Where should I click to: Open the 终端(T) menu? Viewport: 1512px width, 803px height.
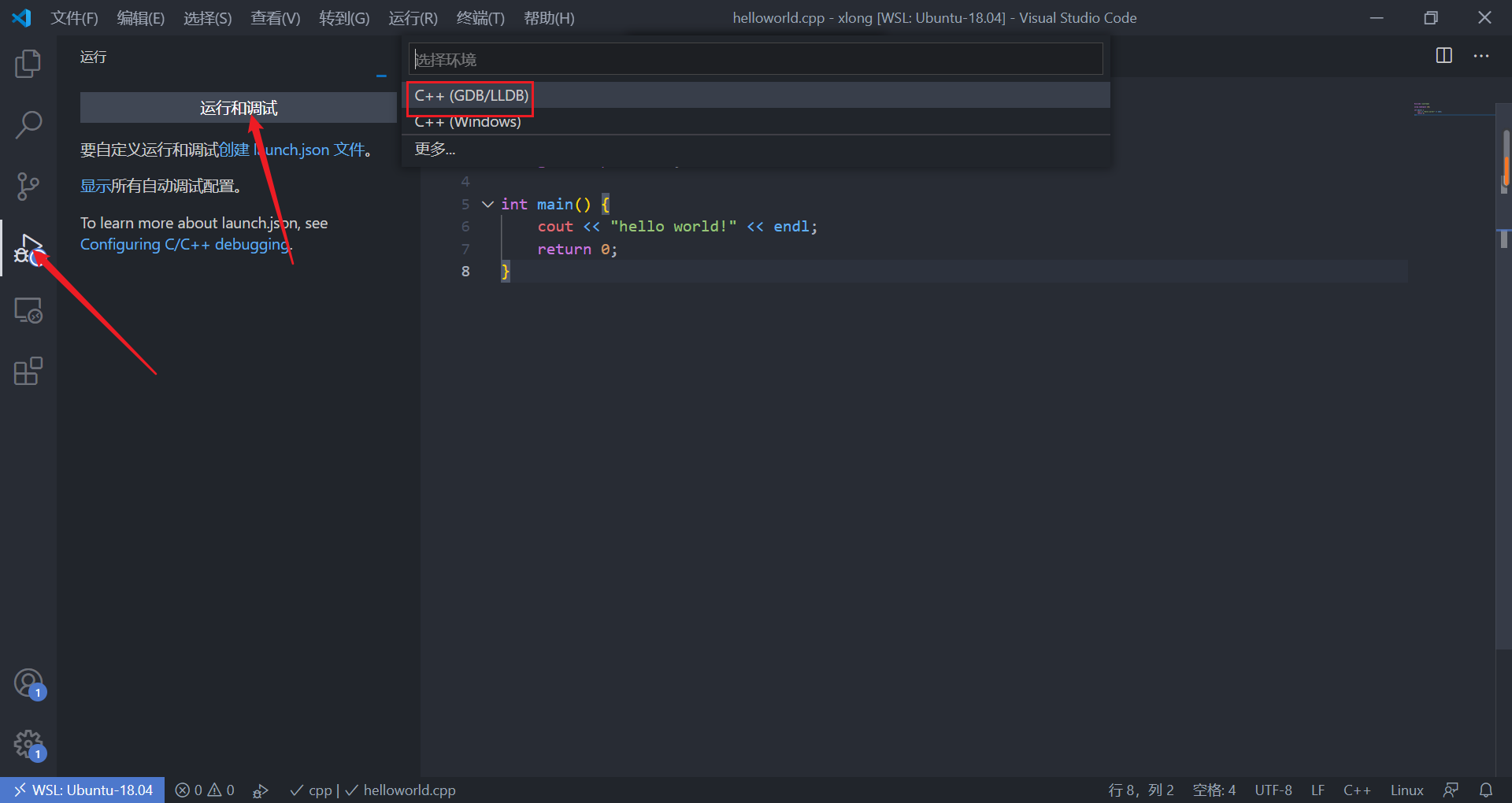click(480, 17)
